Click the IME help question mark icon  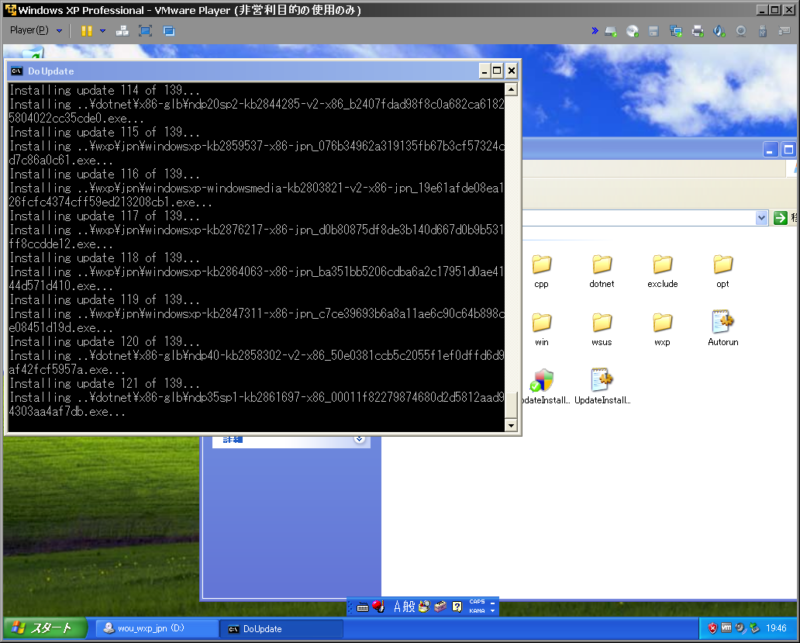tap(457, 607)
